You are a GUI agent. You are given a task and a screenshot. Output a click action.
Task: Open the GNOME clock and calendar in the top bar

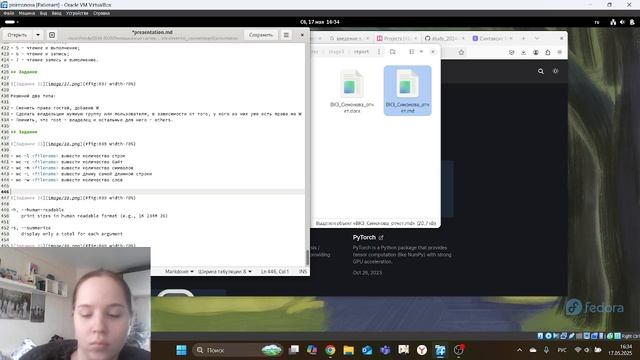coord(320,22)
